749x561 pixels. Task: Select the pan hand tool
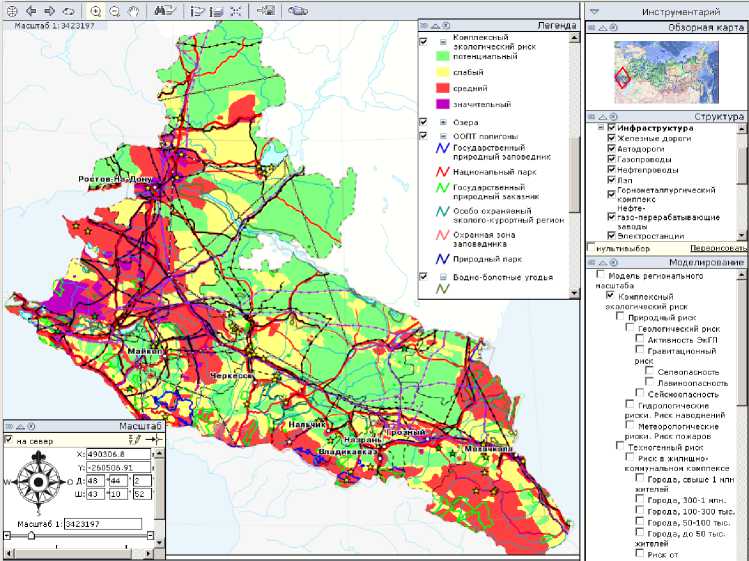coord(133,10)
